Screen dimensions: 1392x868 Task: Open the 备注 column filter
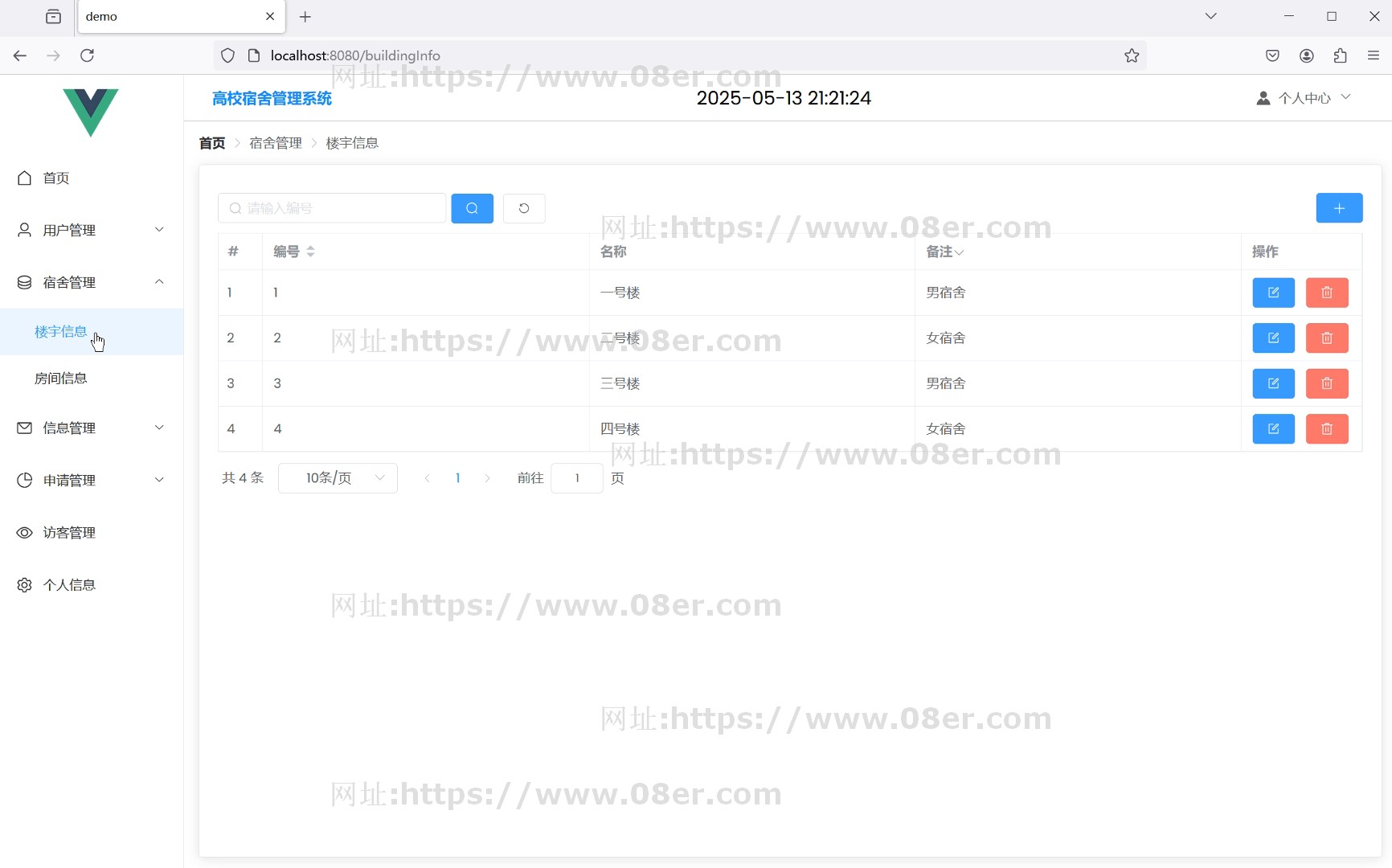pyautogui.click(x=959, y=252)
